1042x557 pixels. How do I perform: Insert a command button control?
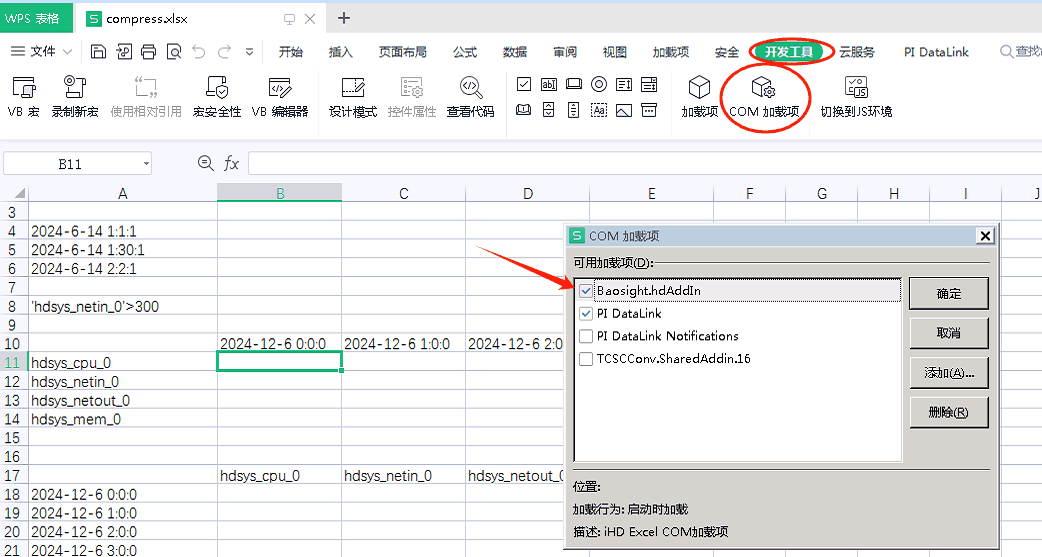(574, 84)
